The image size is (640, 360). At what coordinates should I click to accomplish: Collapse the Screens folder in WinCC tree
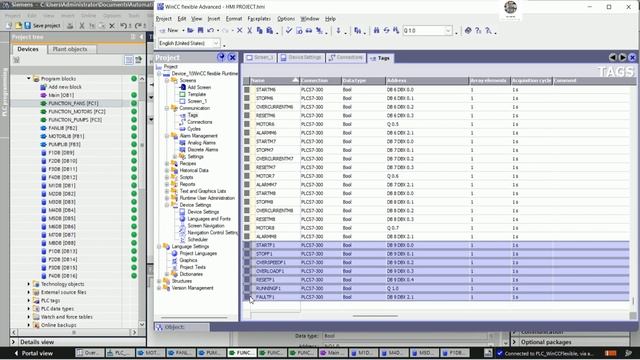[x=167, y=80]
